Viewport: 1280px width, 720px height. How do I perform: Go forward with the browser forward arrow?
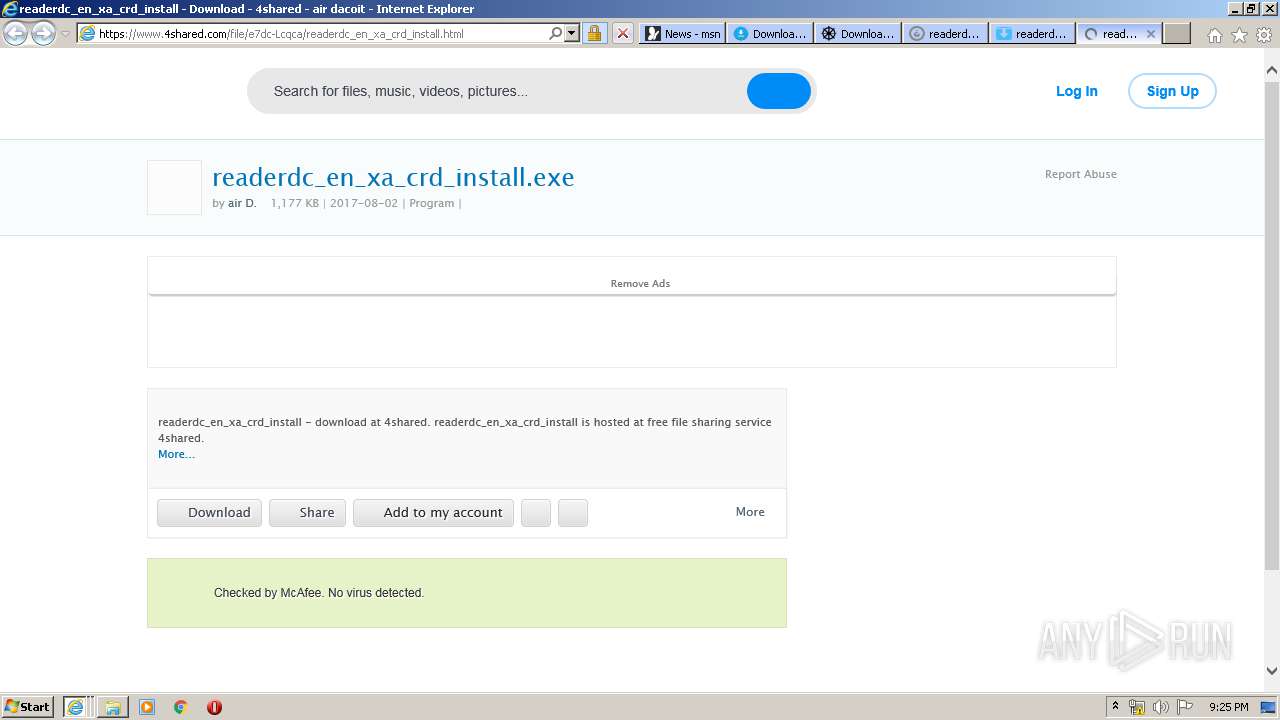pos(43,33)
